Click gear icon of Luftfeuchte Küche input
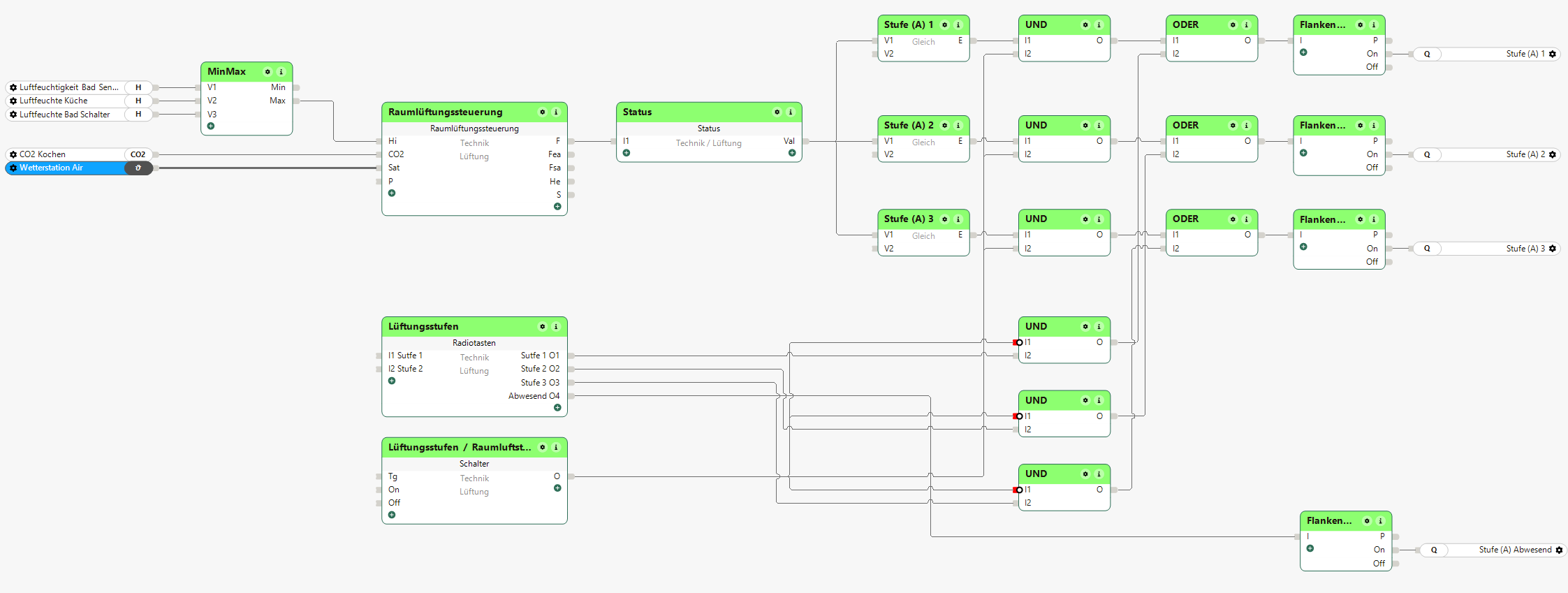 [13, 101]
